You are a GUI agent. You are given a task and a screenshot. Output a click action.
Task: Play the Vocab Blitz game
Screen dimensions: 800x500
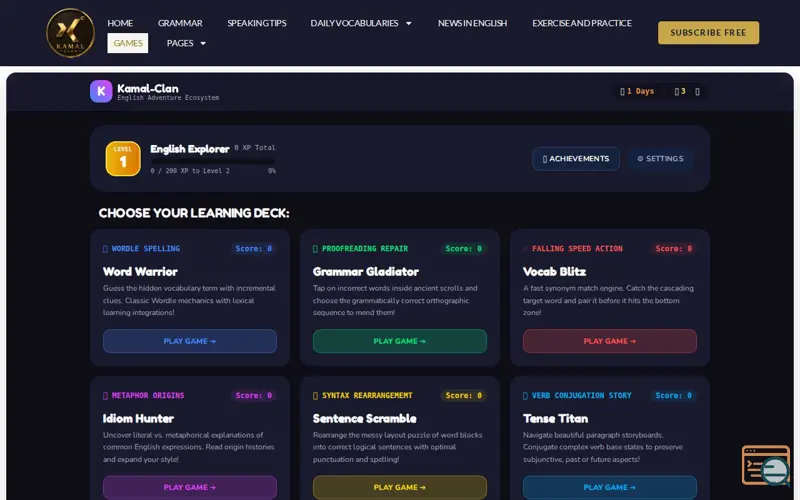(x=610, y=341)
